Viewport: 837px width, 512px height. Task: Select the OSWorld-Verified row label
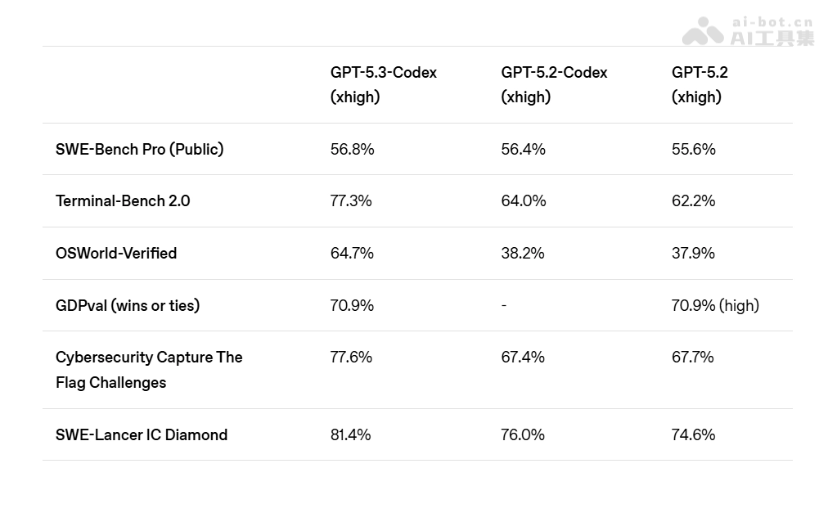tap(116, 253)
